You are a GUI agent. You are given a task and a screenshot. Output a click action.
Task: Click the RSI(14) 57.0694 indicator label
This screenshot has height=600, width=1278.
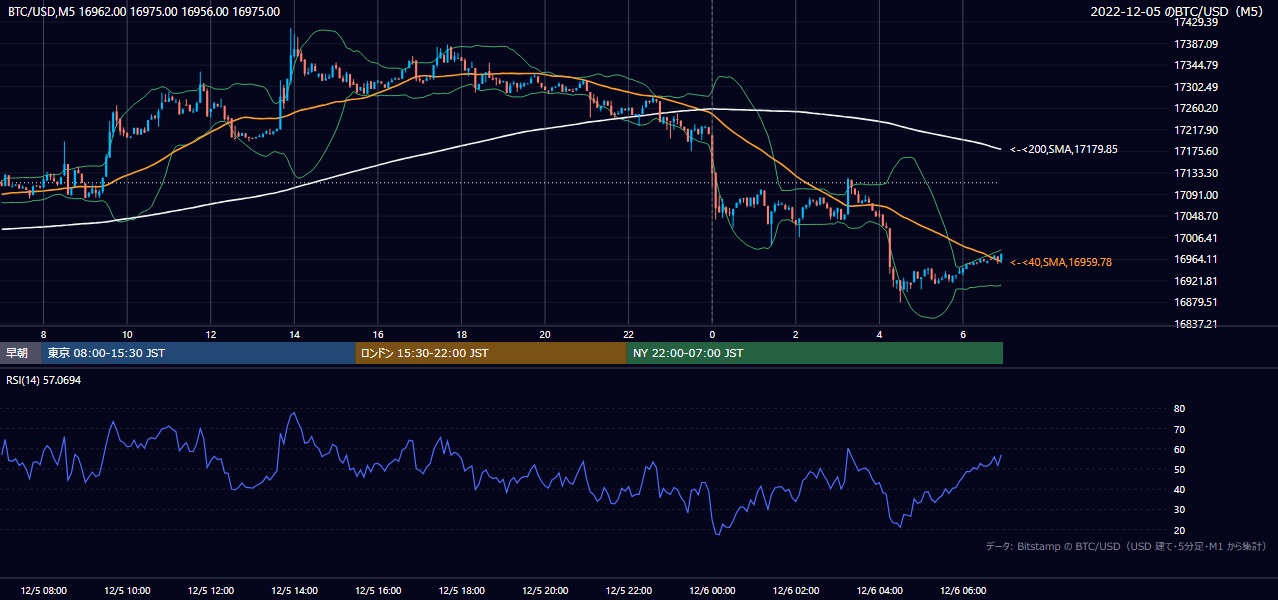point(46,381)
